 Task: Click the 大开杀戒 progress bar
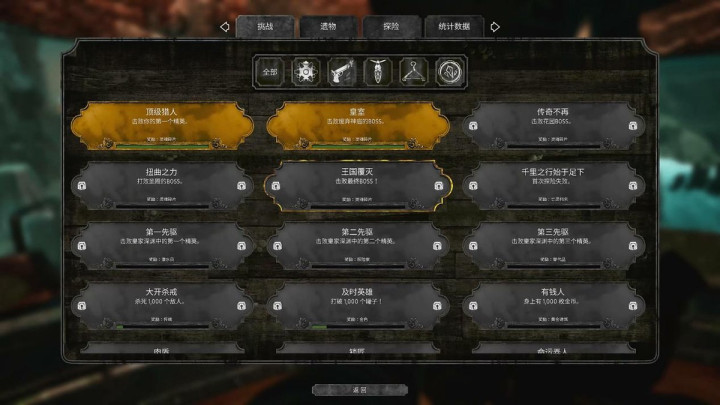tap(163, 326)
